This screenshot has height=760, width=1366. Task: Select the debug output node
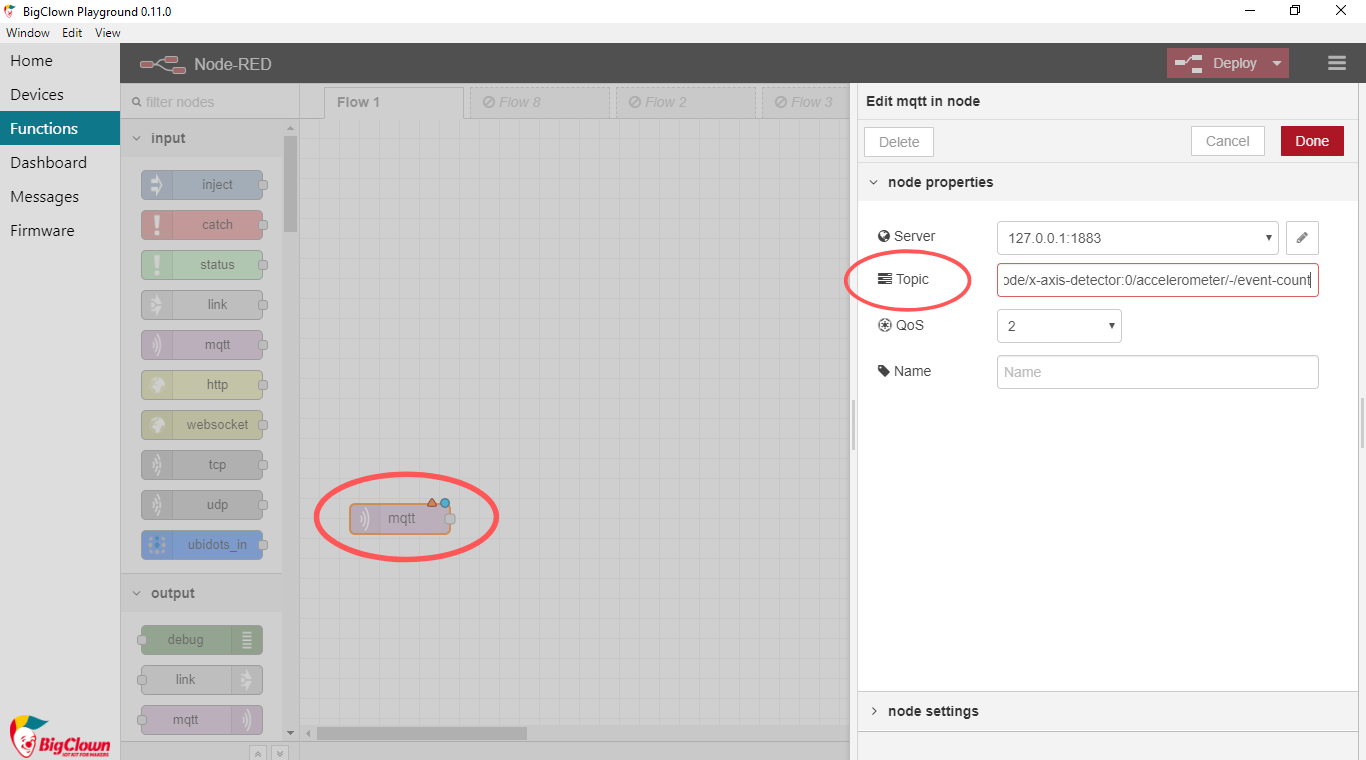[202, 640]
